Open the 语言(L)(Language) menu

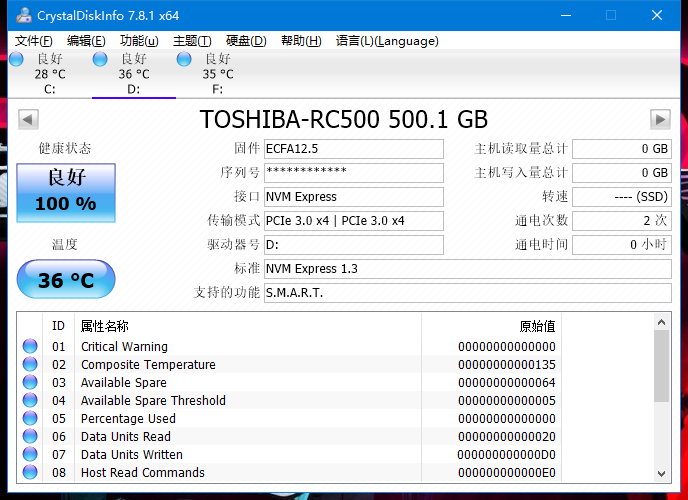(387, 41)
